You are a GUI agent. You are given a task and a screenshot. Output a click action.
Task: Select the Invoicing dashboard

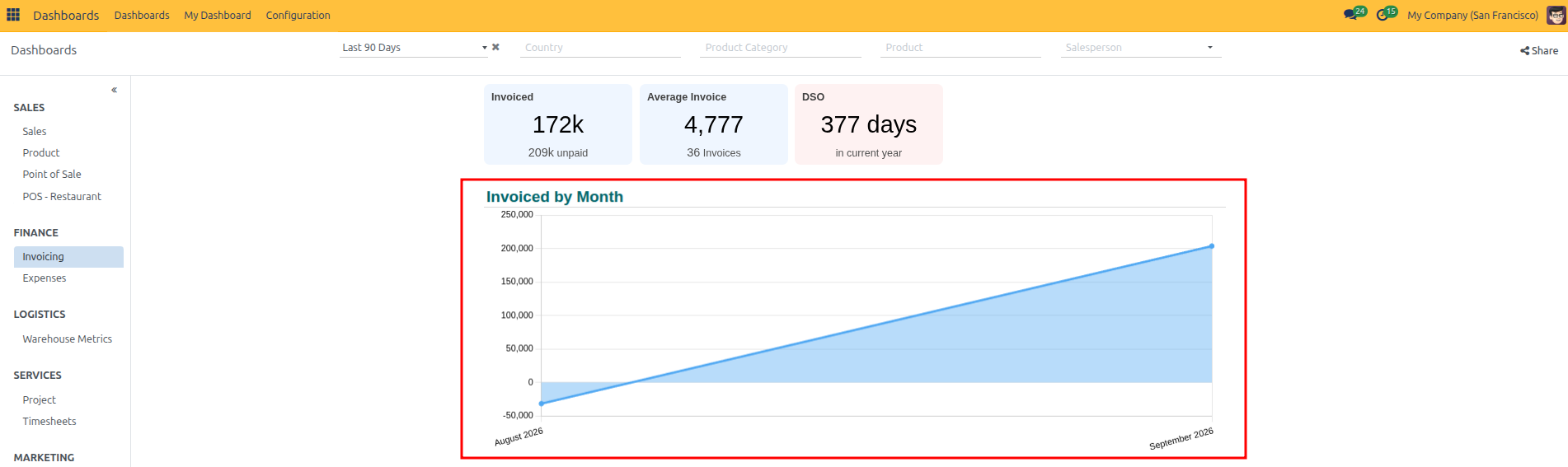68,257
